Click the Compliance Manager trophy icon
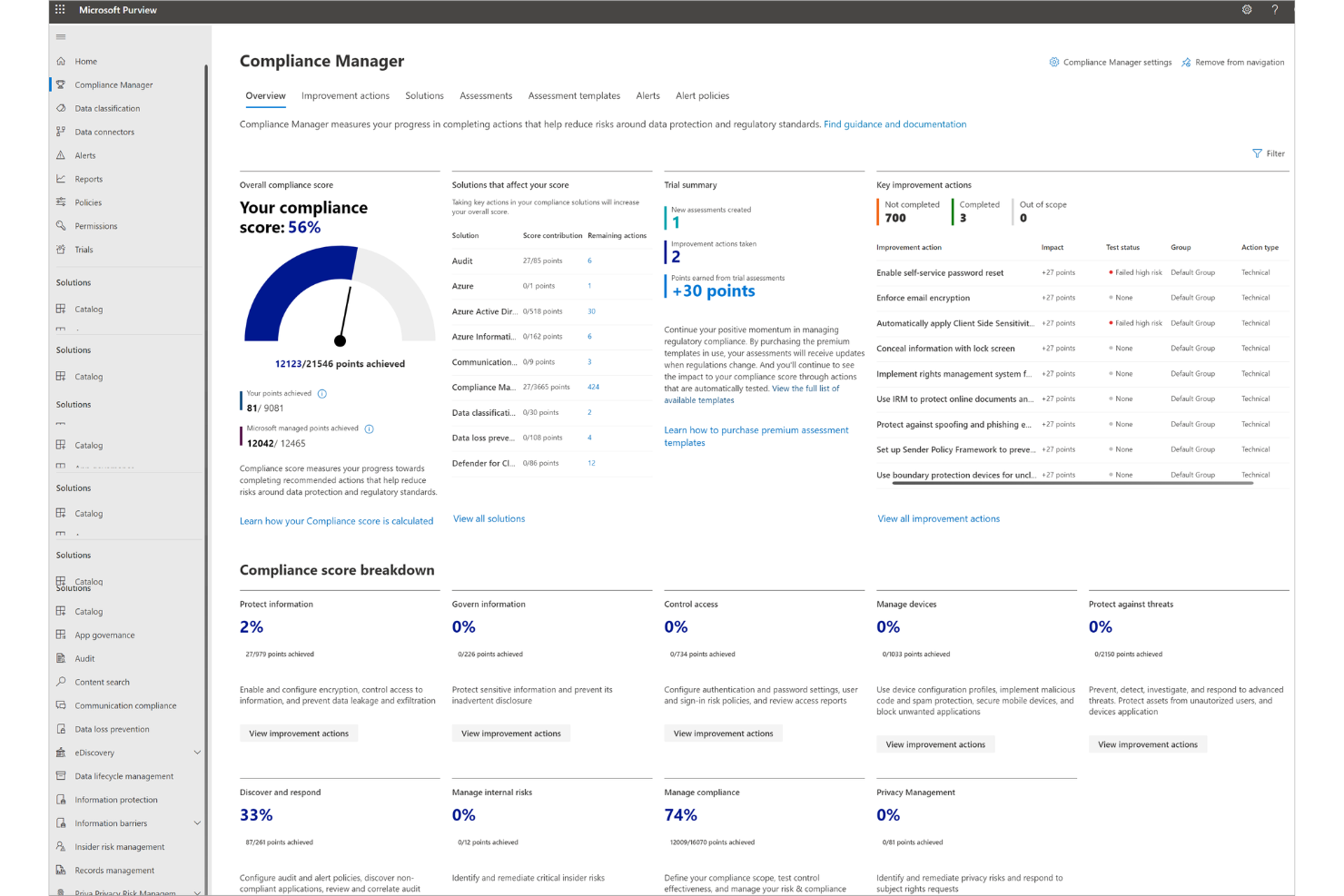This screenshot has width=1344, height=896. (60, 84)
